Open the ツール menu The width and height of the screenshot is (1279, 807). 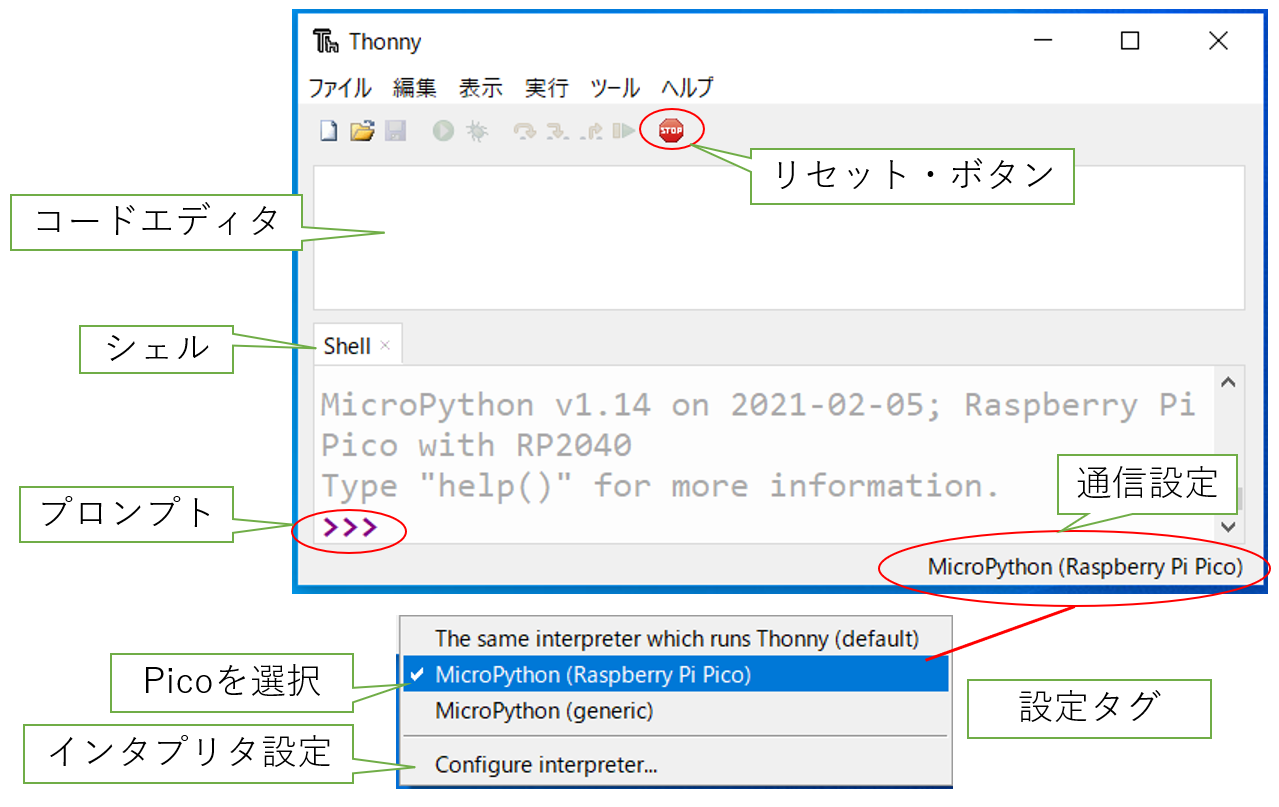pyautogui.click(x=615, y=88)
